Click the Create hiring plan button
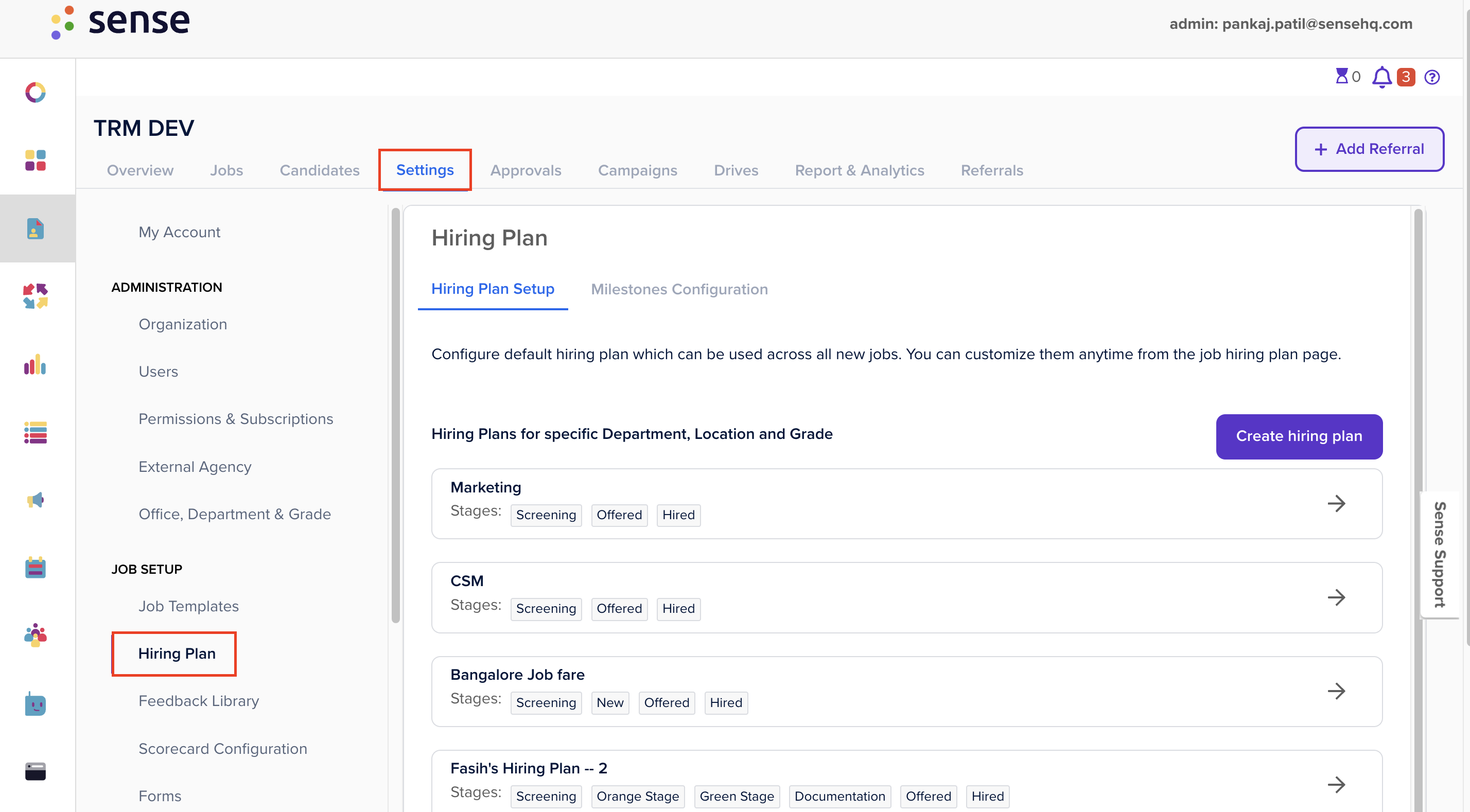1470x812 pixels. tap(1299, 436)
